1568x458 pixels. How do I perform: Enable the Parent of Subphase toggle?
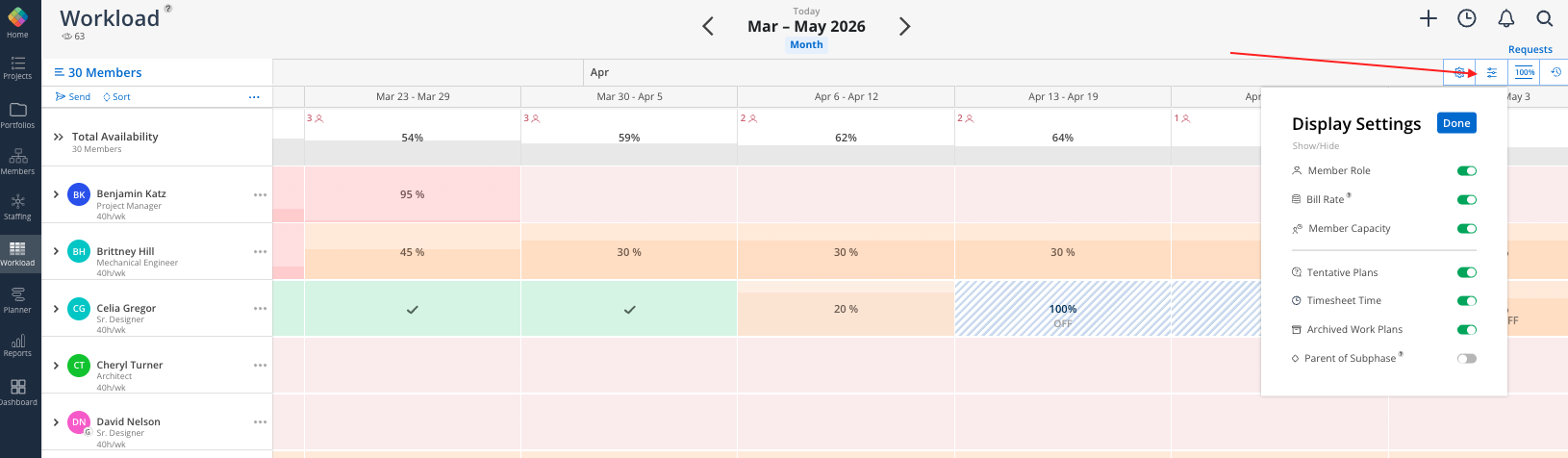[1467, 359]
